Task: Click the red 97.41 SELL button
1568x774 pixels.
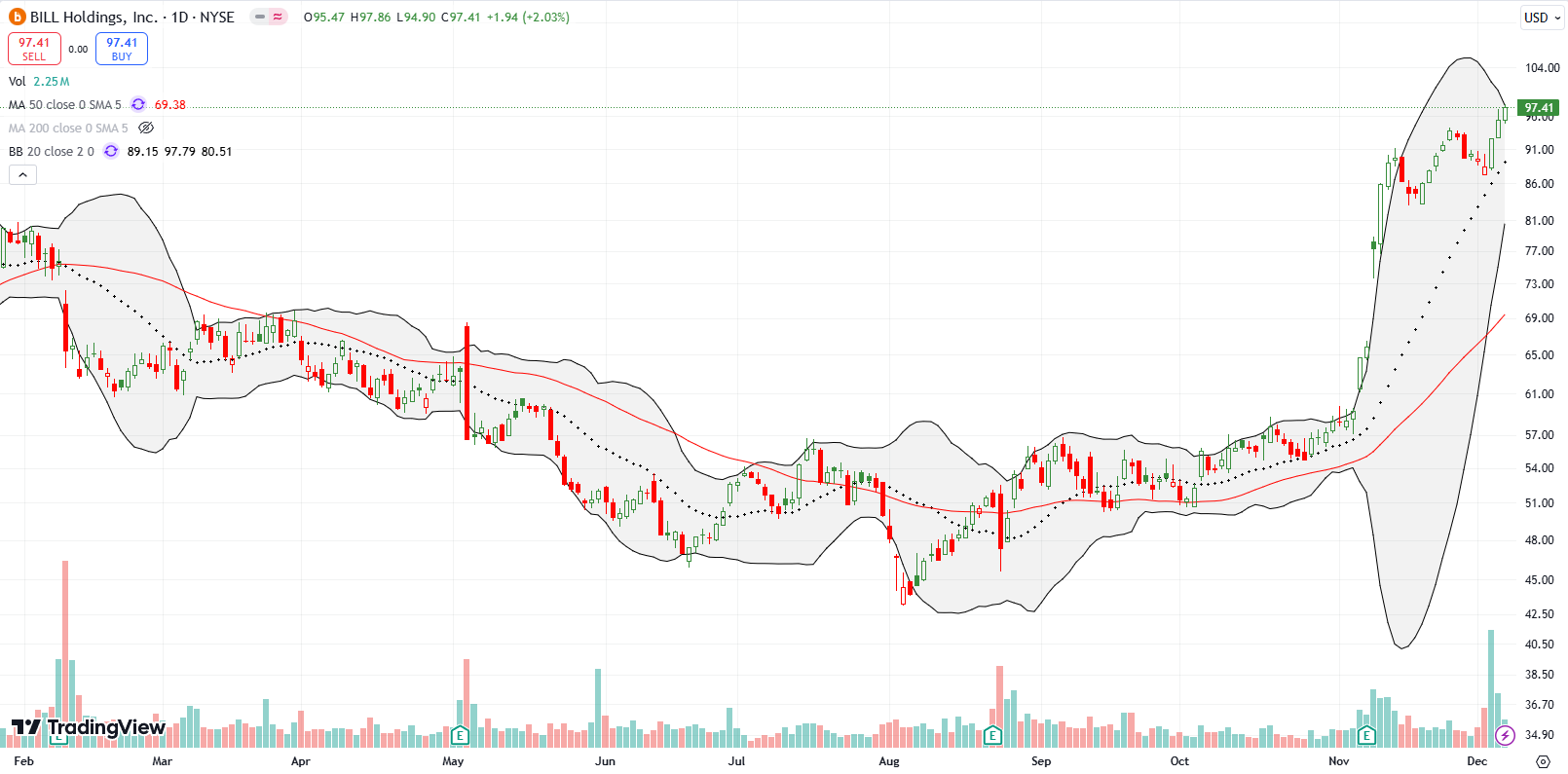Action: click(34, 49)
